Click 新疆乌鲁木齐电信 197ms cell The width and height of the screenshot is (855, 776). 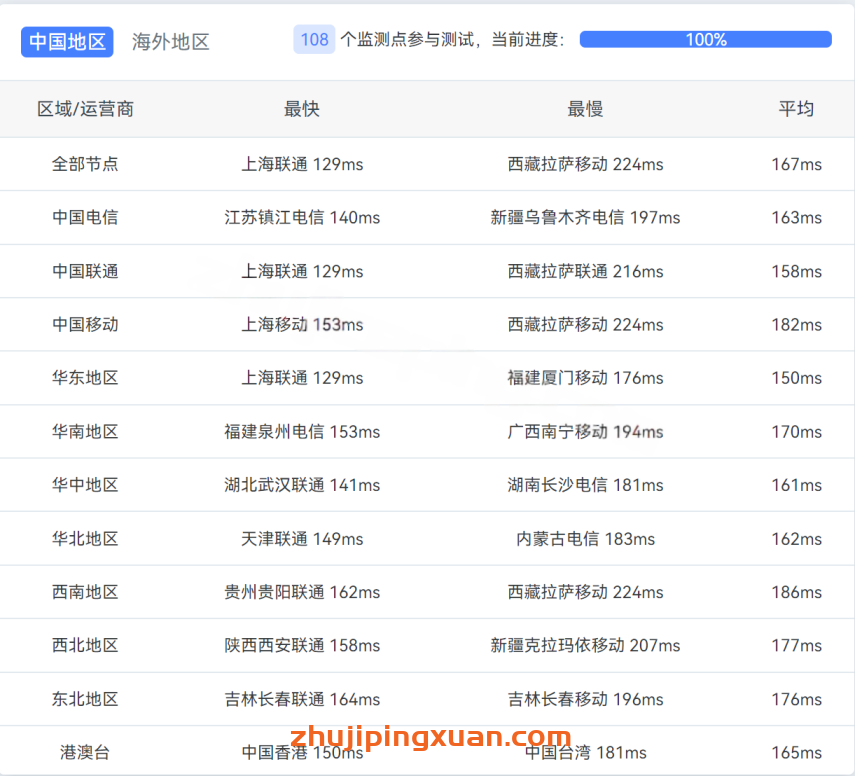(x=585, y=218)
